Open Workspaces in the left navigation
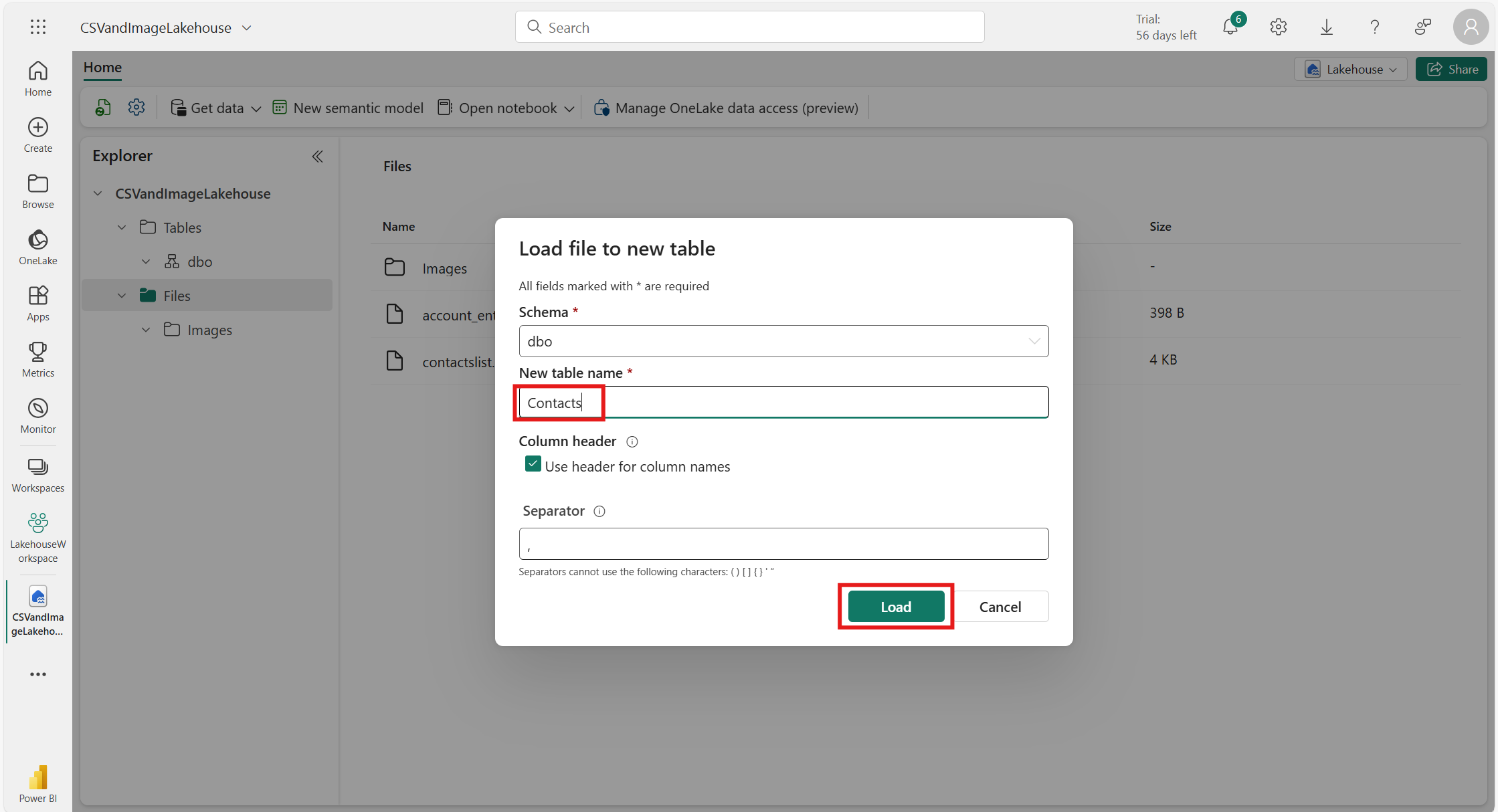 (x=38, y=474)
